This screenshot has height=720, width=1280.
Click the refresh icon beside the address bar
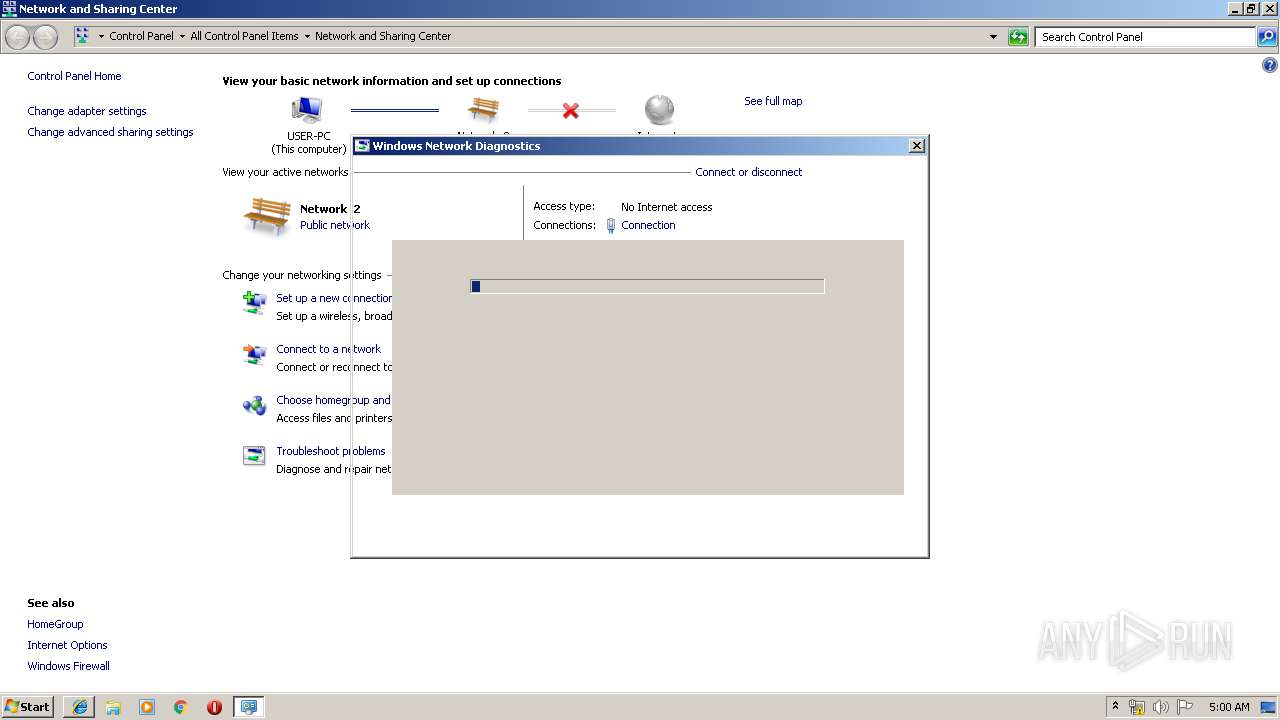point(1018,37)
